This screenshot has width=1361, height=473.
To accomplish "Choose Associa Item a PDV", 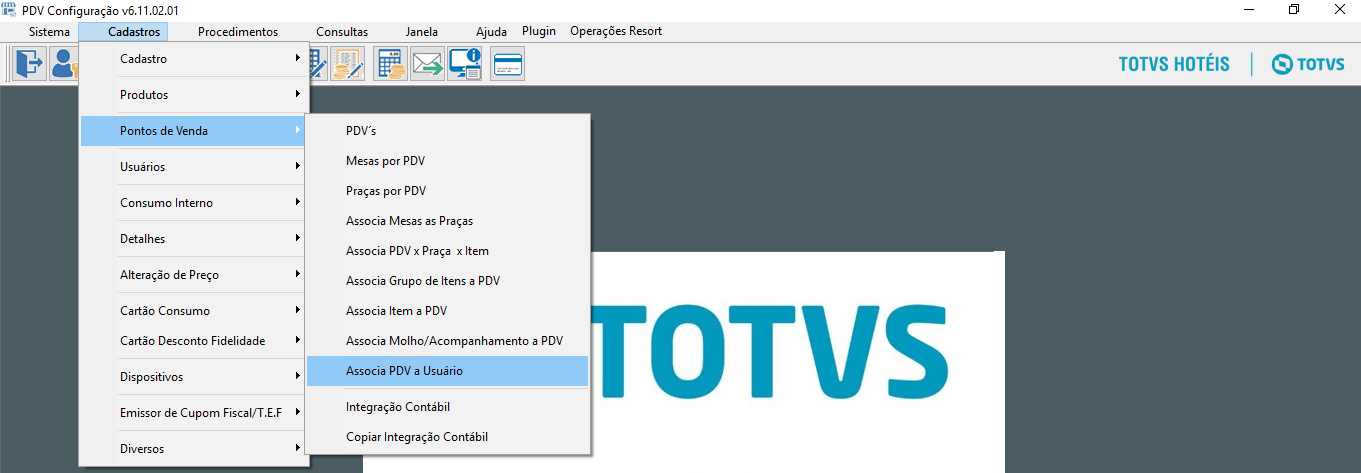I will point(447,311).
